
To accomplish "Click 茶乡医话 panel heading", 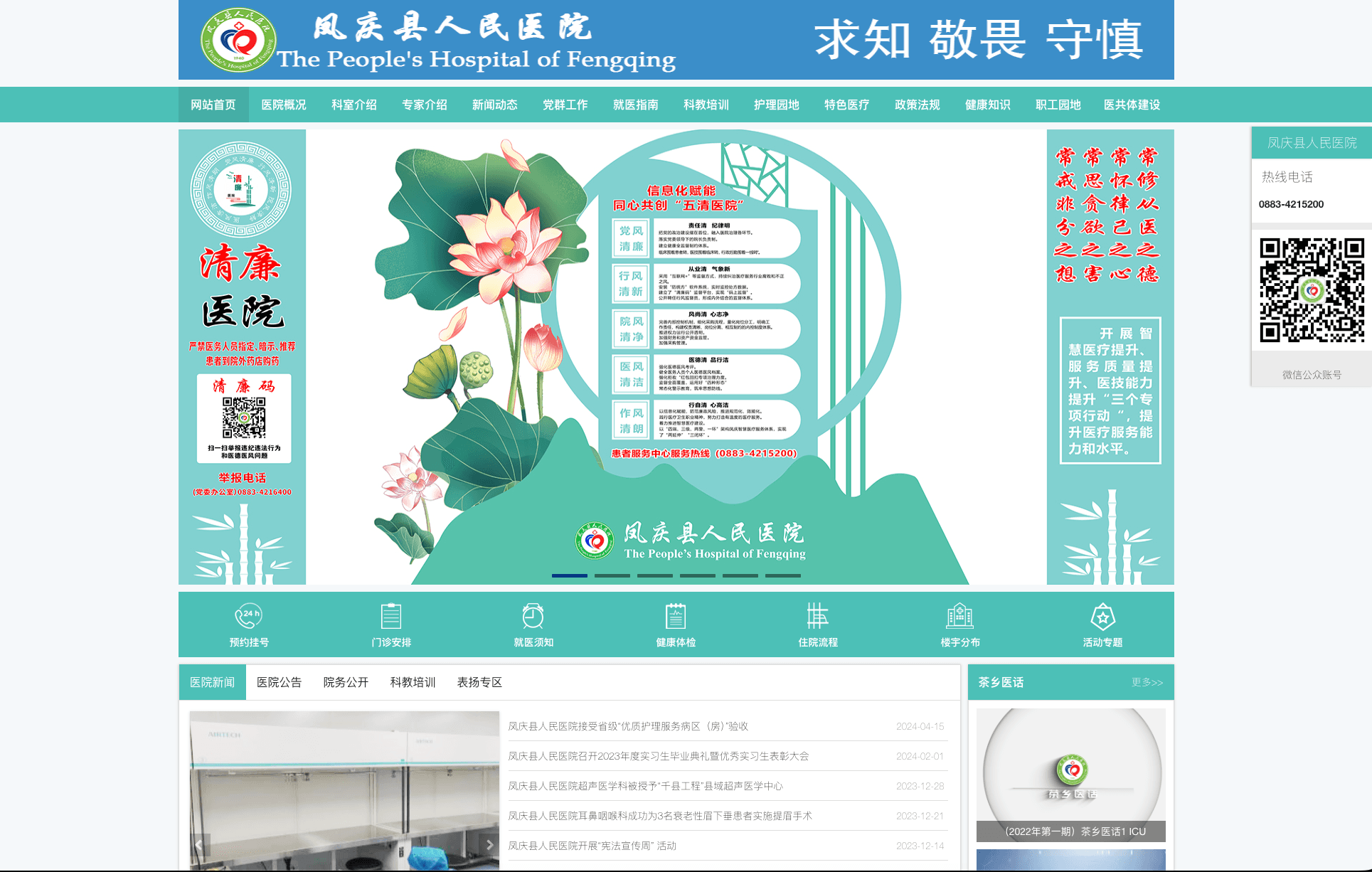I will [1001, 682].
